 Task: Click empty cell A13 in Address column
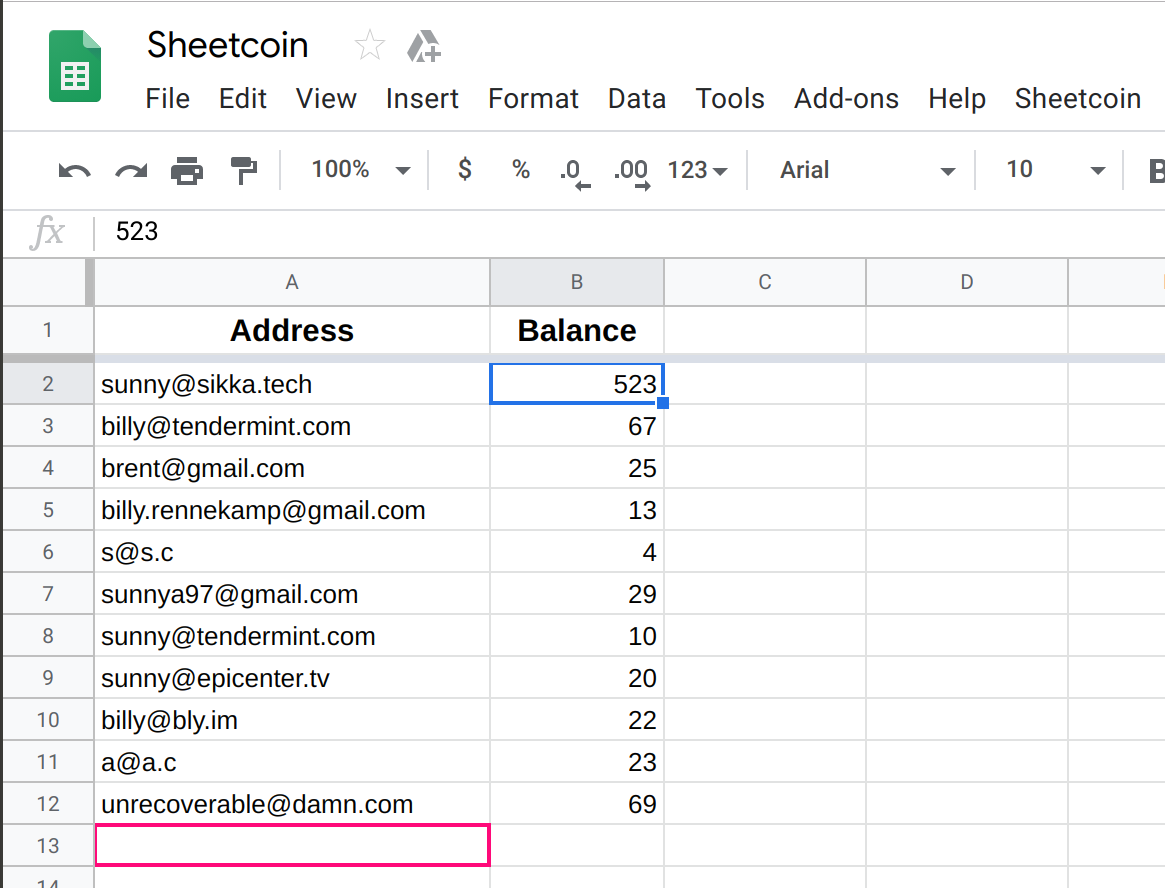tap(292, 846)
